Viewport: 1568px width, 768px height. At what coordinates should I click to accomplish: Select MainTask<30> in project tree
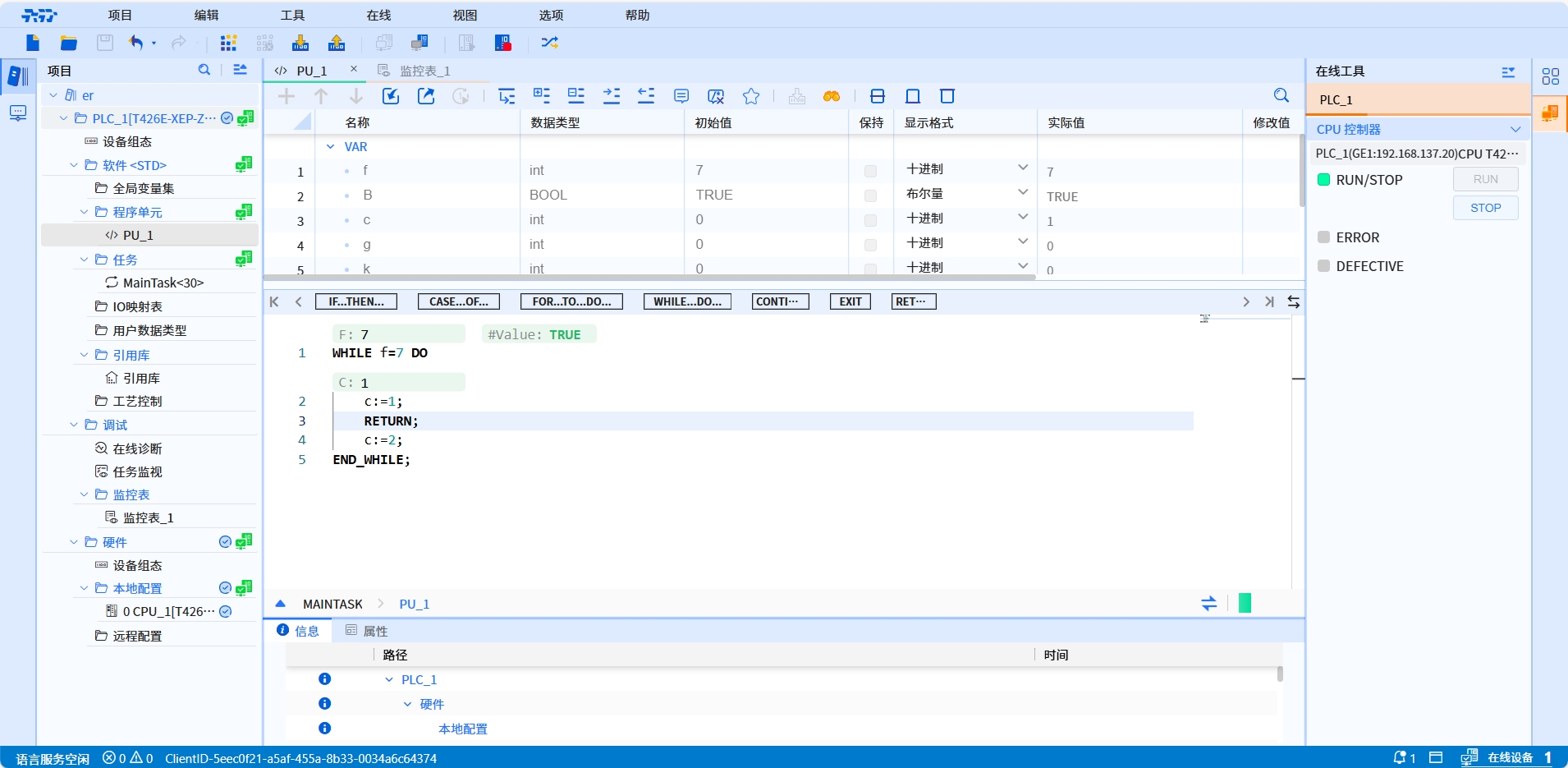[x=163, y=283]
